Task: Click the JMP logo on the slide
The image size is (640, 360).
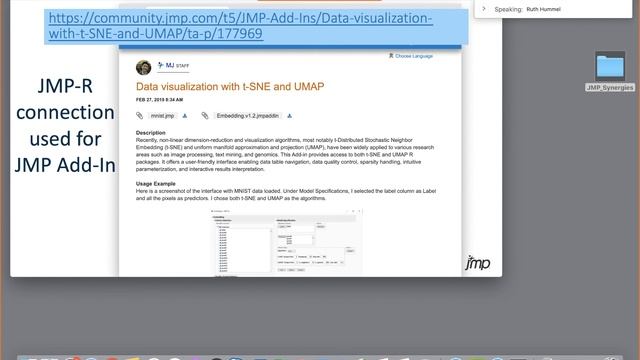Action: pos(478,262)
